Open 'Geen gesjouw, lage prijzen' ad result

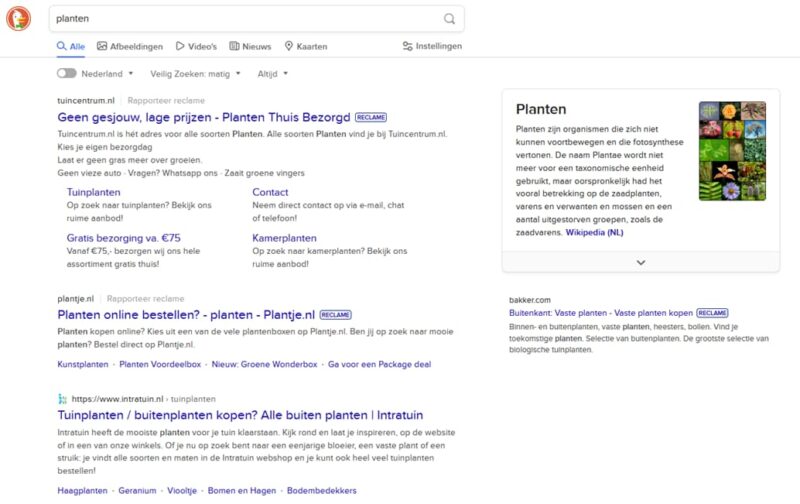[204, 117]
